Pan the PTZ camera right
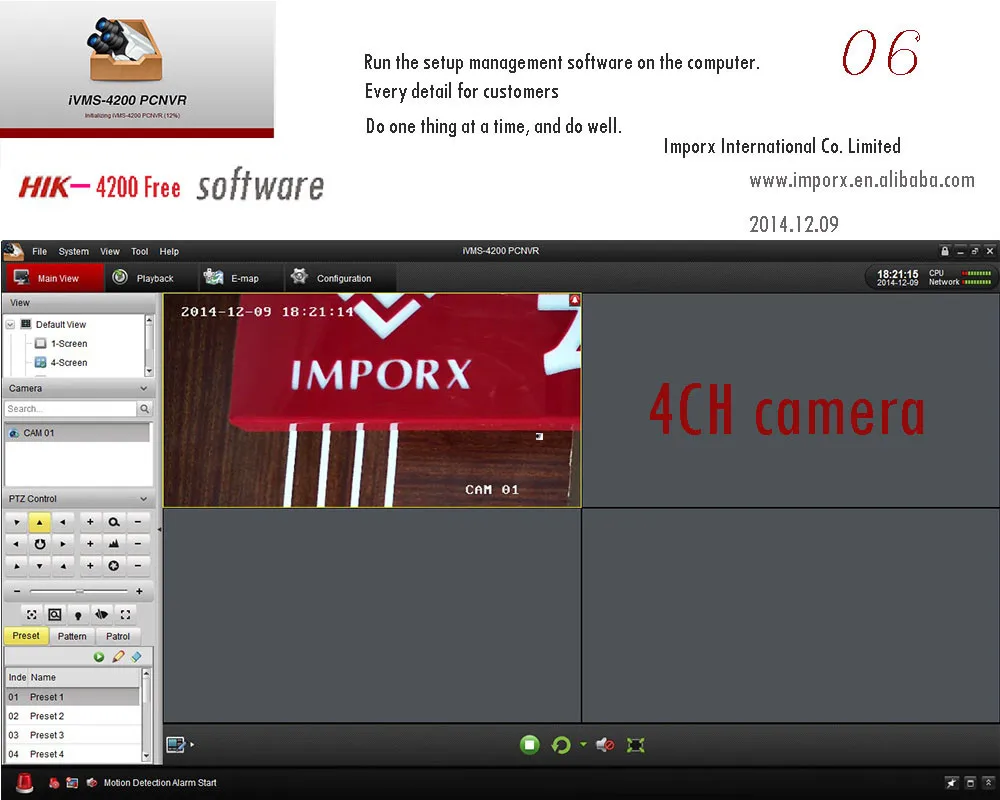The height and width of the screenshot is (800, 1000). (x=62, y=544)
